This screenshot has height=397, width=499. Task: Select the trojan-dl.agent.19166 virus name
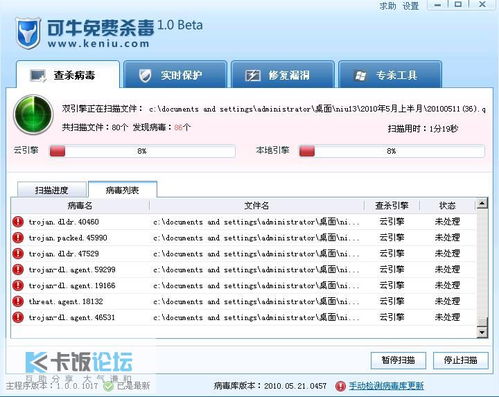pos(72,286)
